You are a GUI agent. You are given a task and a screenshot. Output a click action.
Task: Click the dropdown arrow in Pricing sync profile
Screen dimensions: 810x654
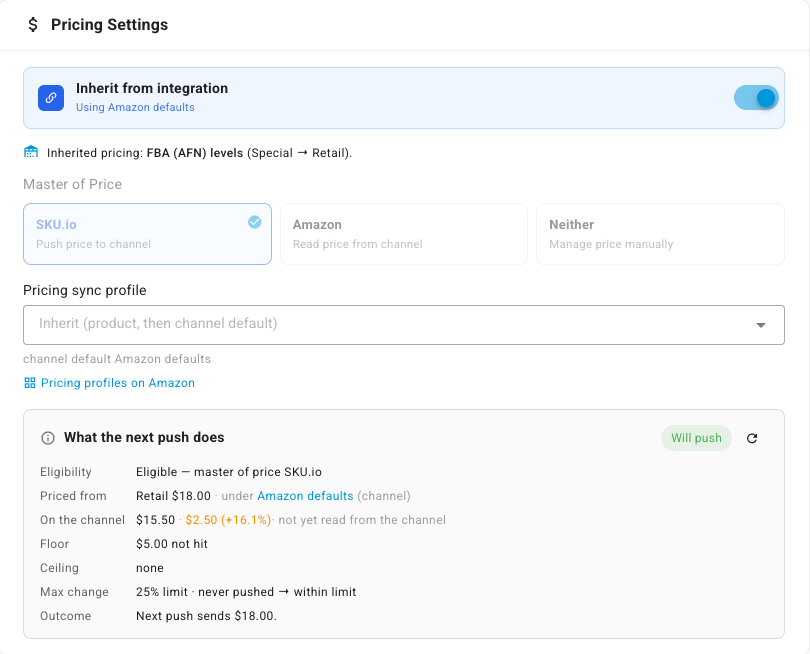[x=760, y=325]
